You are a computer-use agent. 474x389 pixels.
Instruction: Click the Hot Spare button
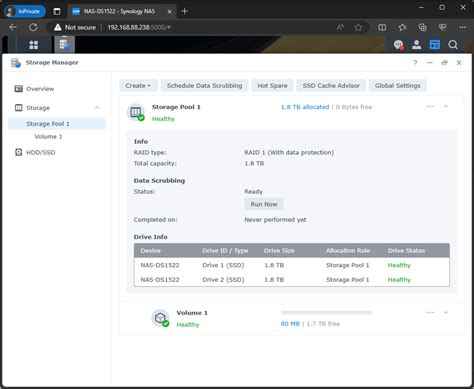click(272, 86)
